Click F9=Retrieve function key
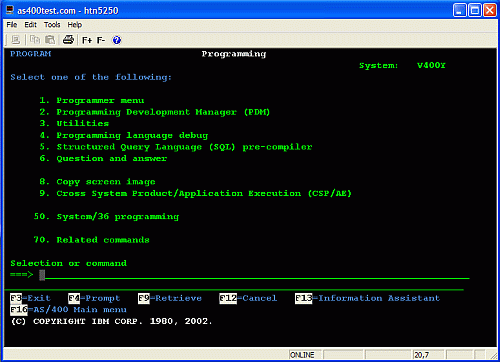Viewport: 500px width, 362px height. point(170,298)
